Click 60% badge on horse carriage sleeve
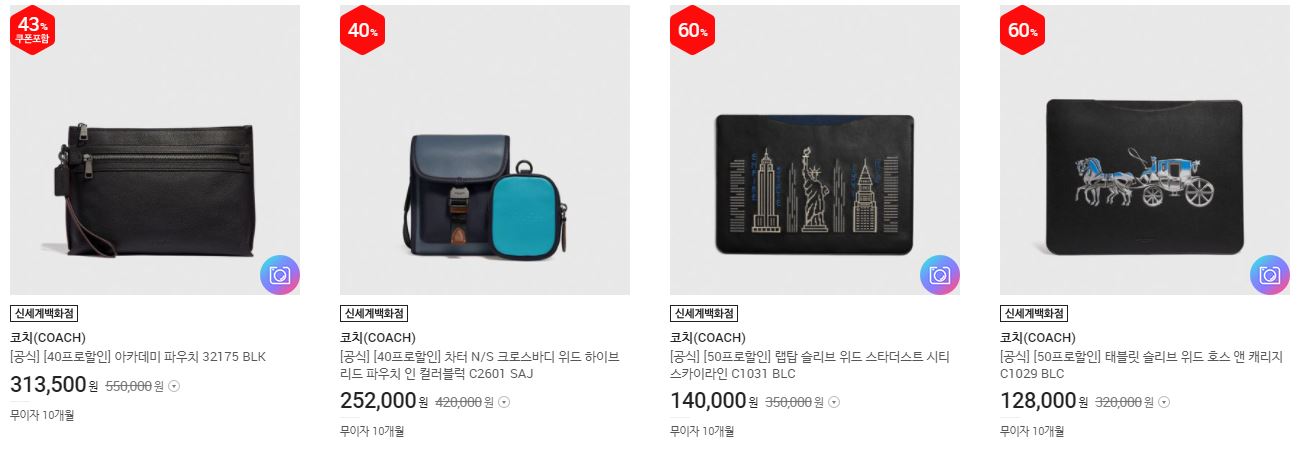Screen dimensions: 1298x460 click(1022, 31)
